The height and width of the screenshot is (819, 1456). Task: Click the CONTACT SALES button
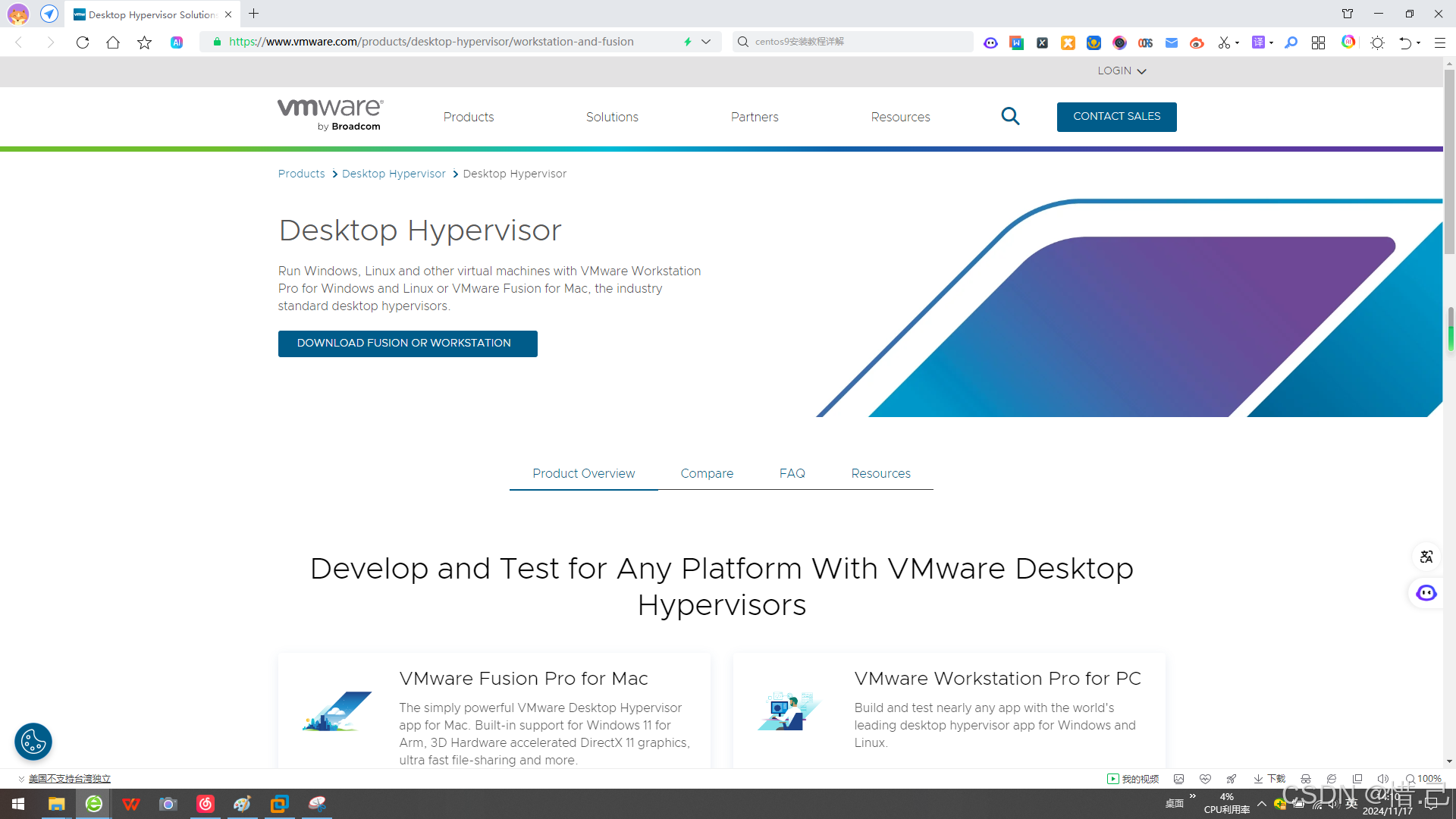point(1116,117)
